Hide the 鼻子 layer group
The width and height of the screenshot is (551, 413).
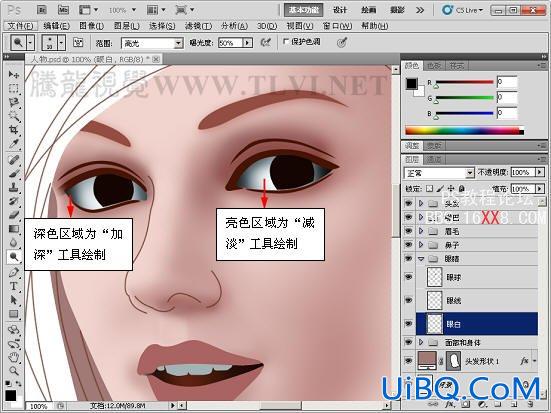pyautogui.click(x=408, y=245)
